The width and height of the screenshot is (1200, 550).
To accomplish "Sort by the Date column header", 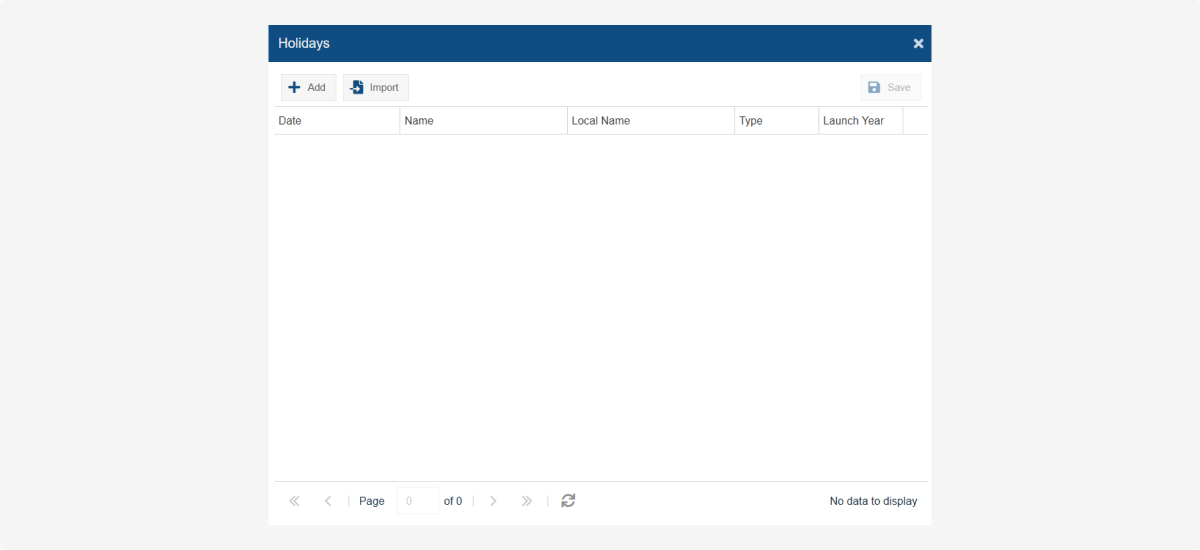I will [336, 121].
